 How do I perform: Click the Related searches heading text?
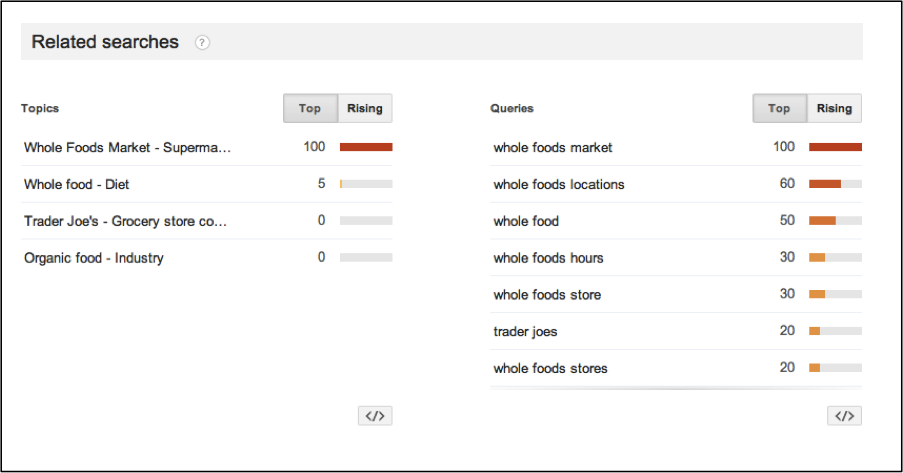click(105, 42)
